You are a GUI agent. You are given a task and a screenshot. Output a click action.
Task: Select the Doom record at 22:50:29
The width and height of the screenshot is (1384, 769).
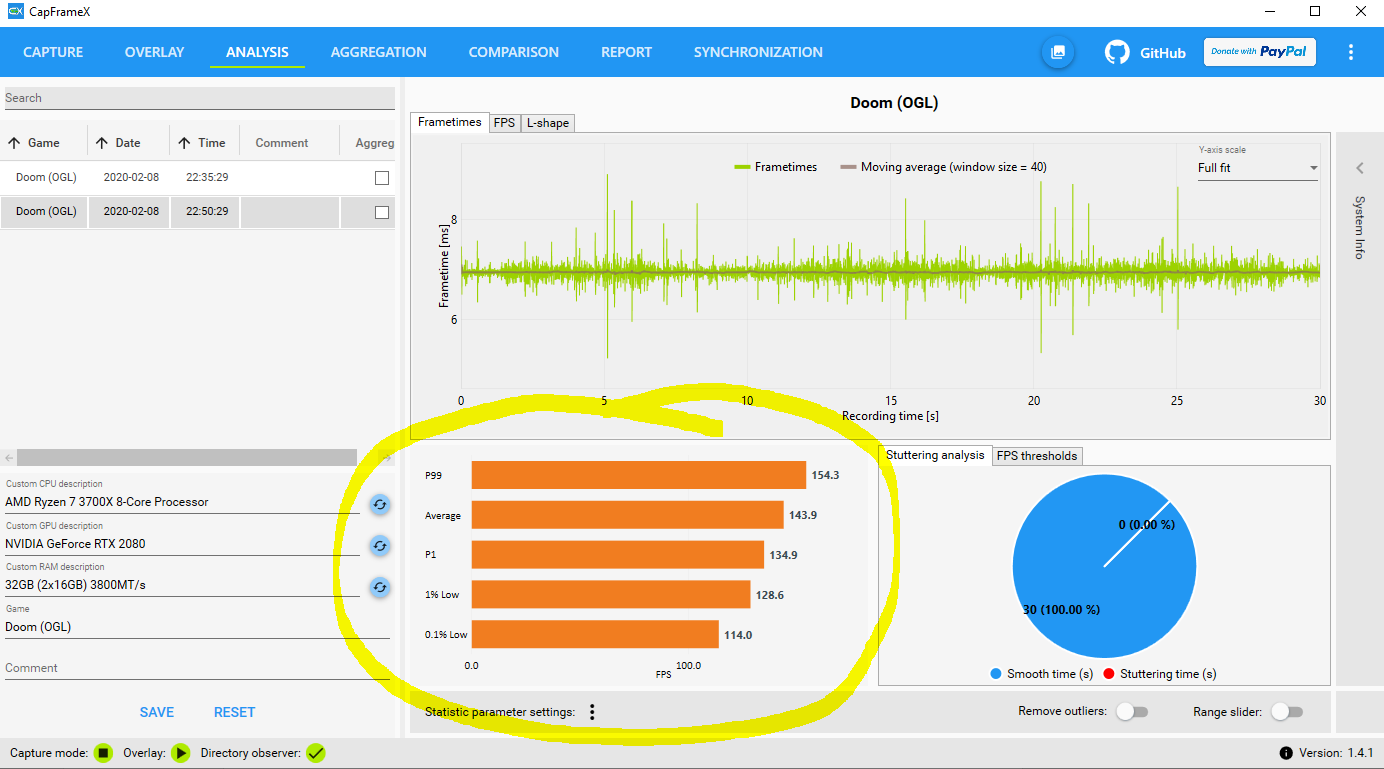pos(198,212)
